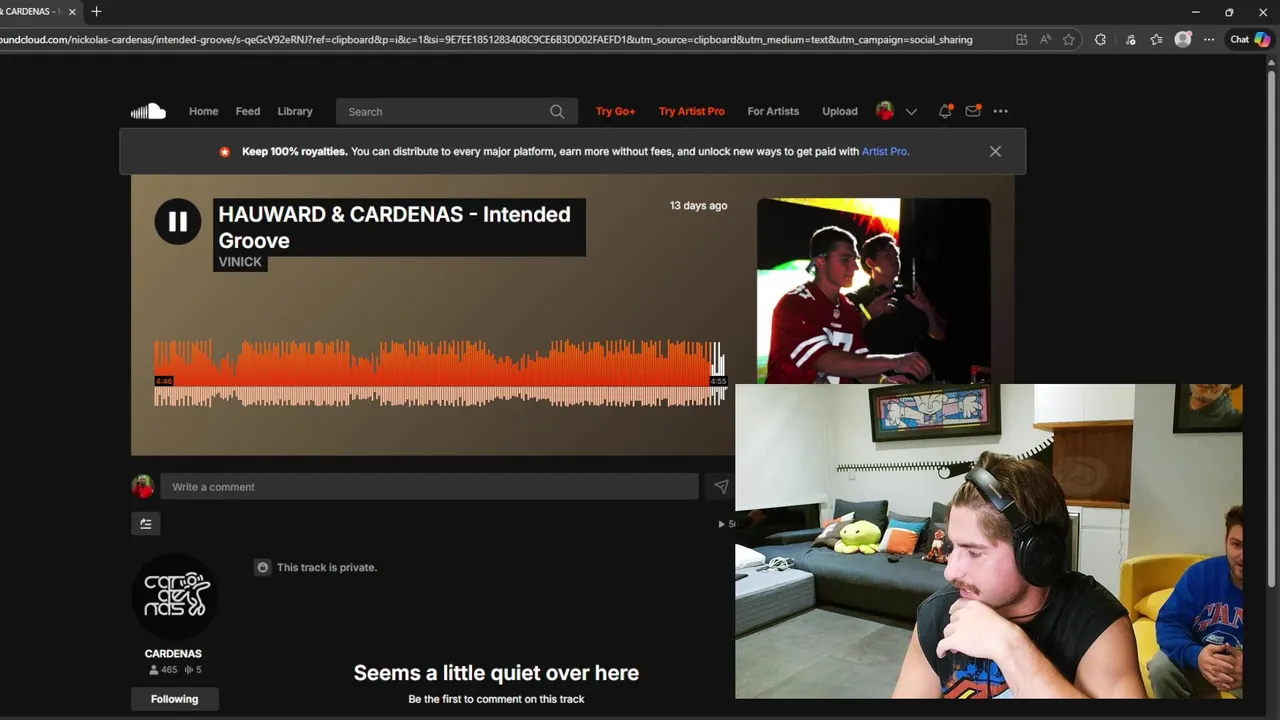Open the favorites list icon
The image size is (1280, 720).
(x=1157, y=40)
